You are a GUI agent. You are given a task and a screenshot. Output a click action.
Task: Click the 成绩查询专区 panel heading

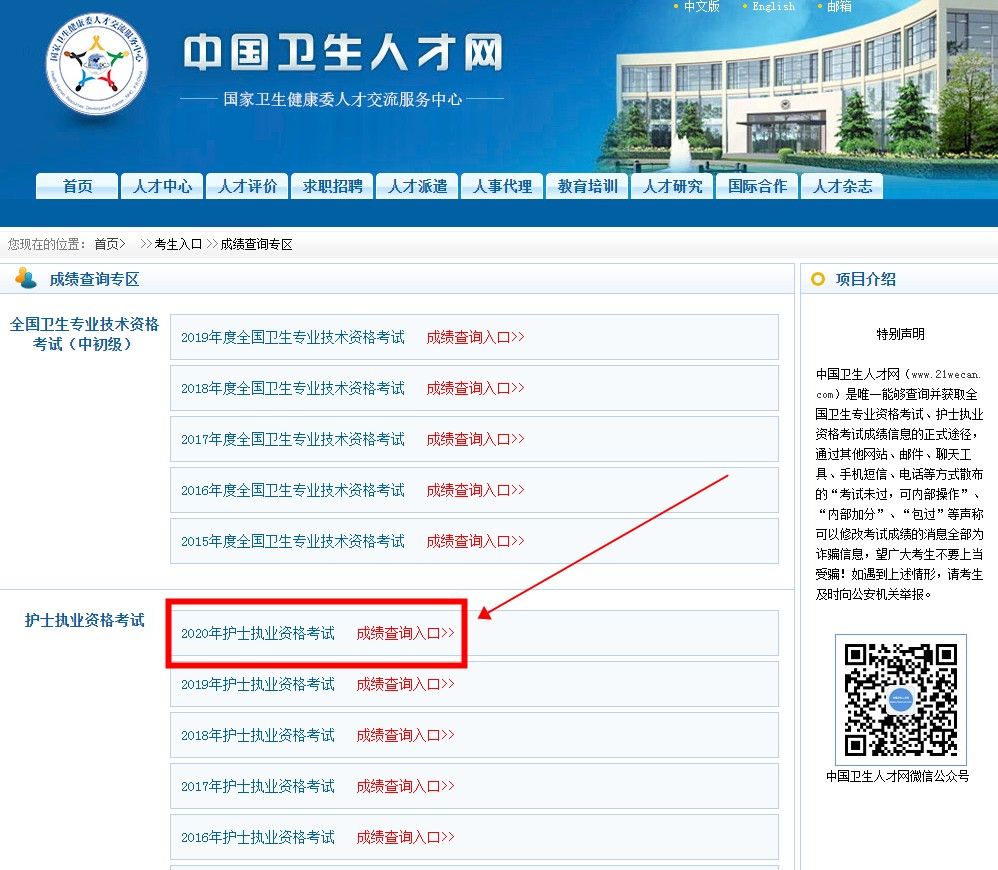point(94,279)
